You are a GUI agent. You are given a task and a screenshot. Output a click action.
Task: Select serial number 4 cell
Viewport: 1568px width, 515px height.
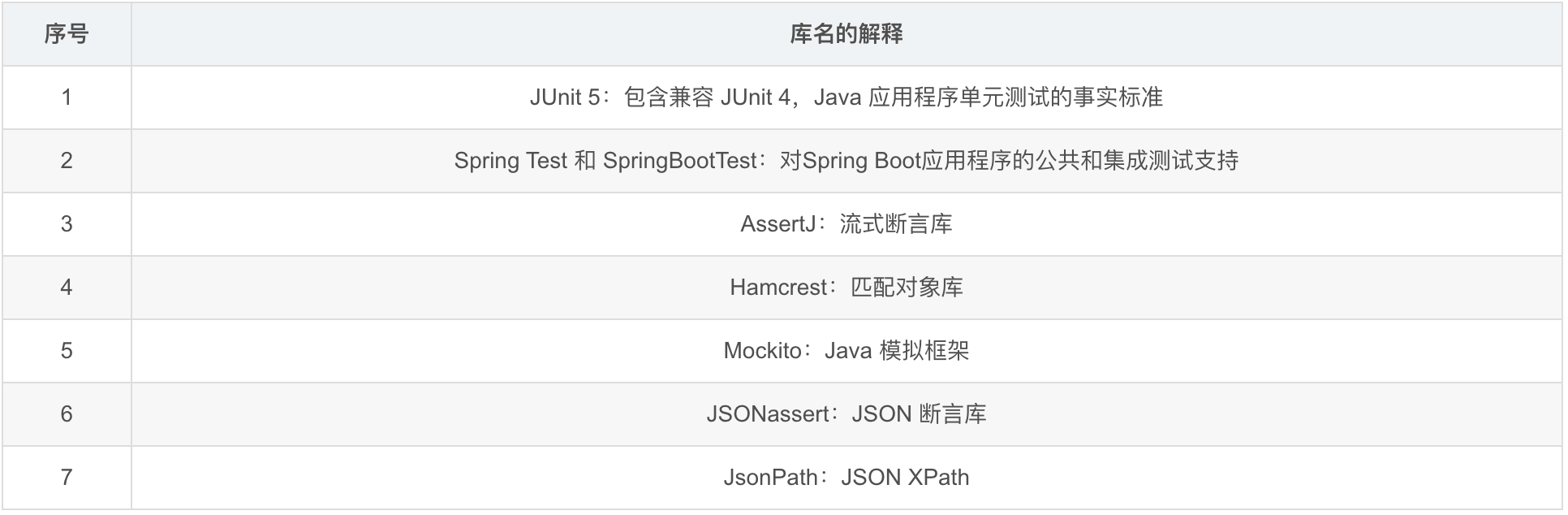[x=67, y=288]
